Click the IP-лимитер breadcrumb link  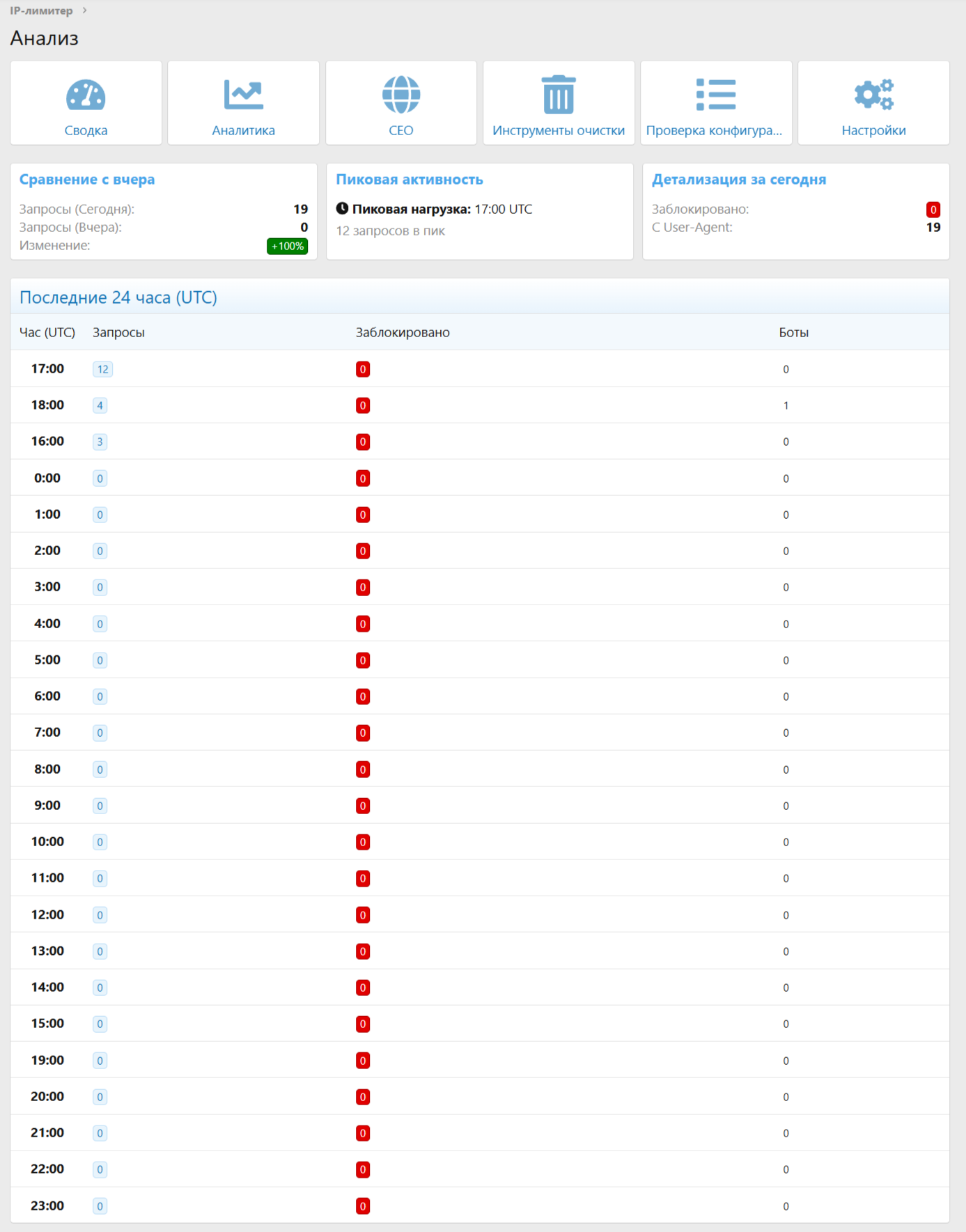tap(41, 10)
